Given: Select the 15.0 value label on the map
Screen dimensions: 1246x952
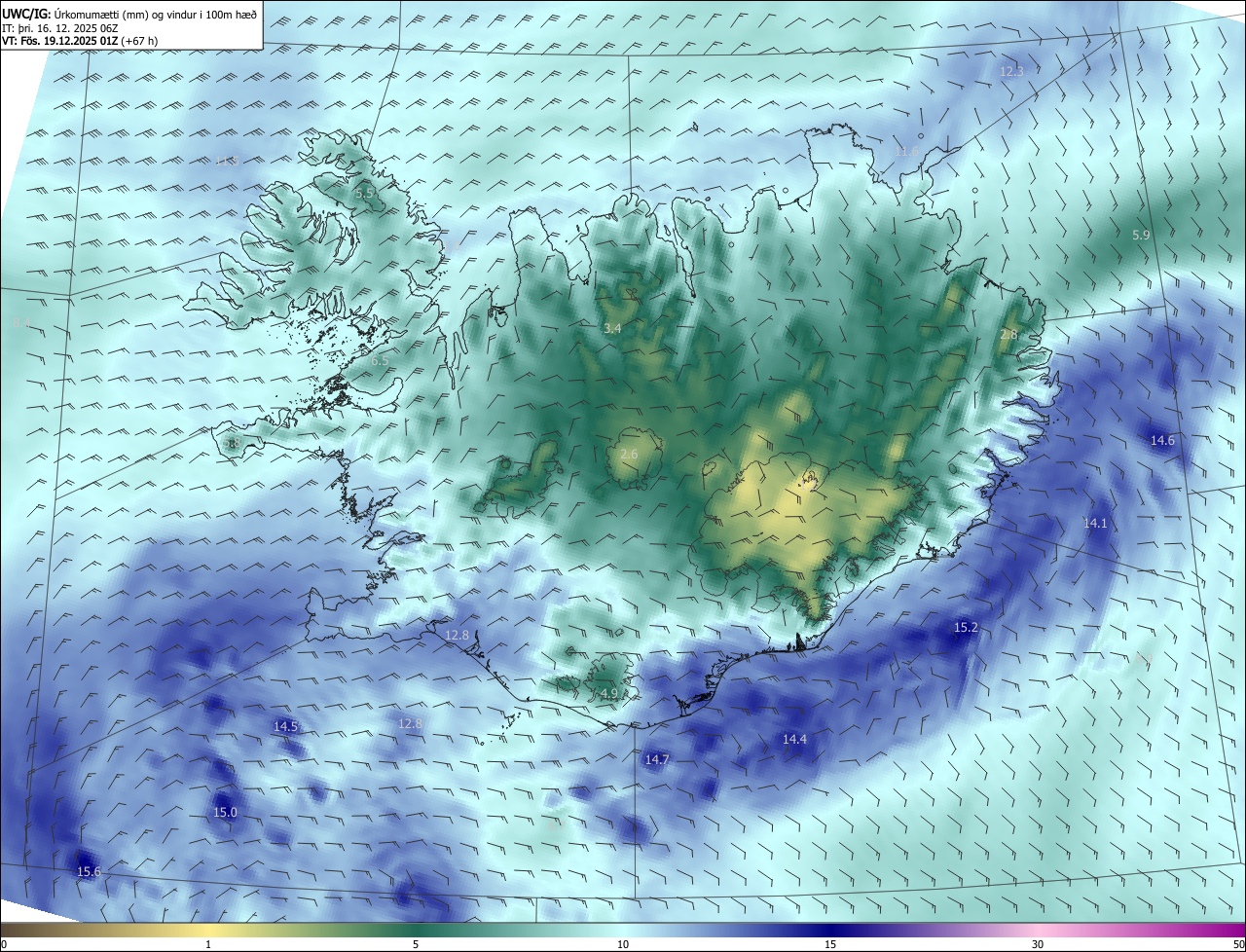Looking at the screenshot, I should point(225,812).
